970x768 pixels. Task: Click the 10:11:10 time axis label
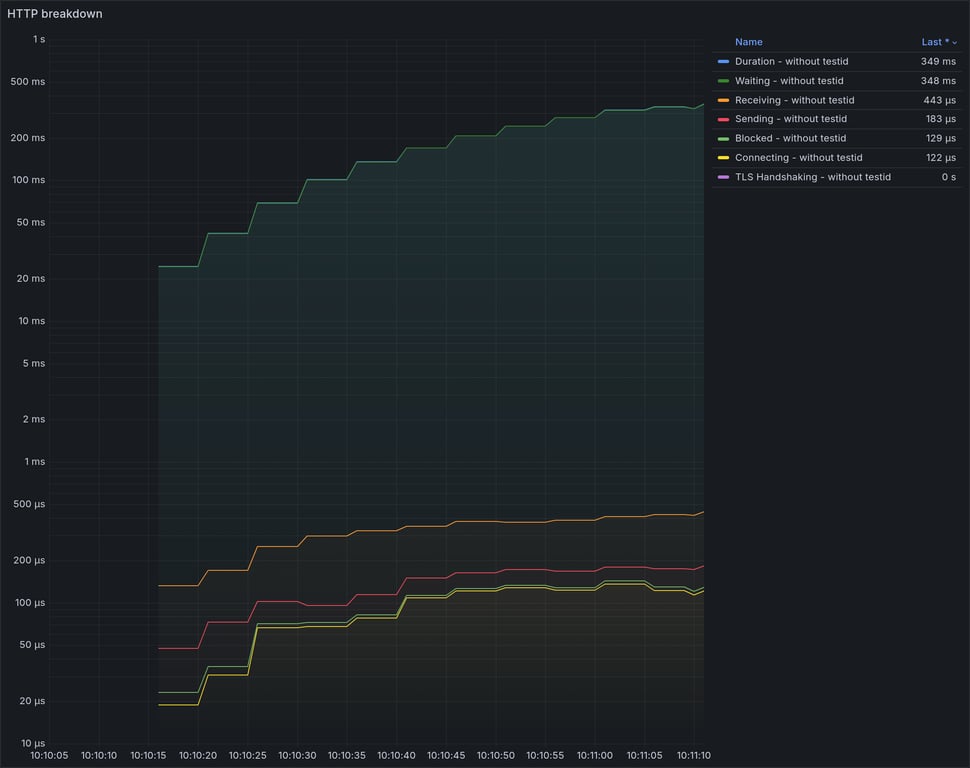693,755
